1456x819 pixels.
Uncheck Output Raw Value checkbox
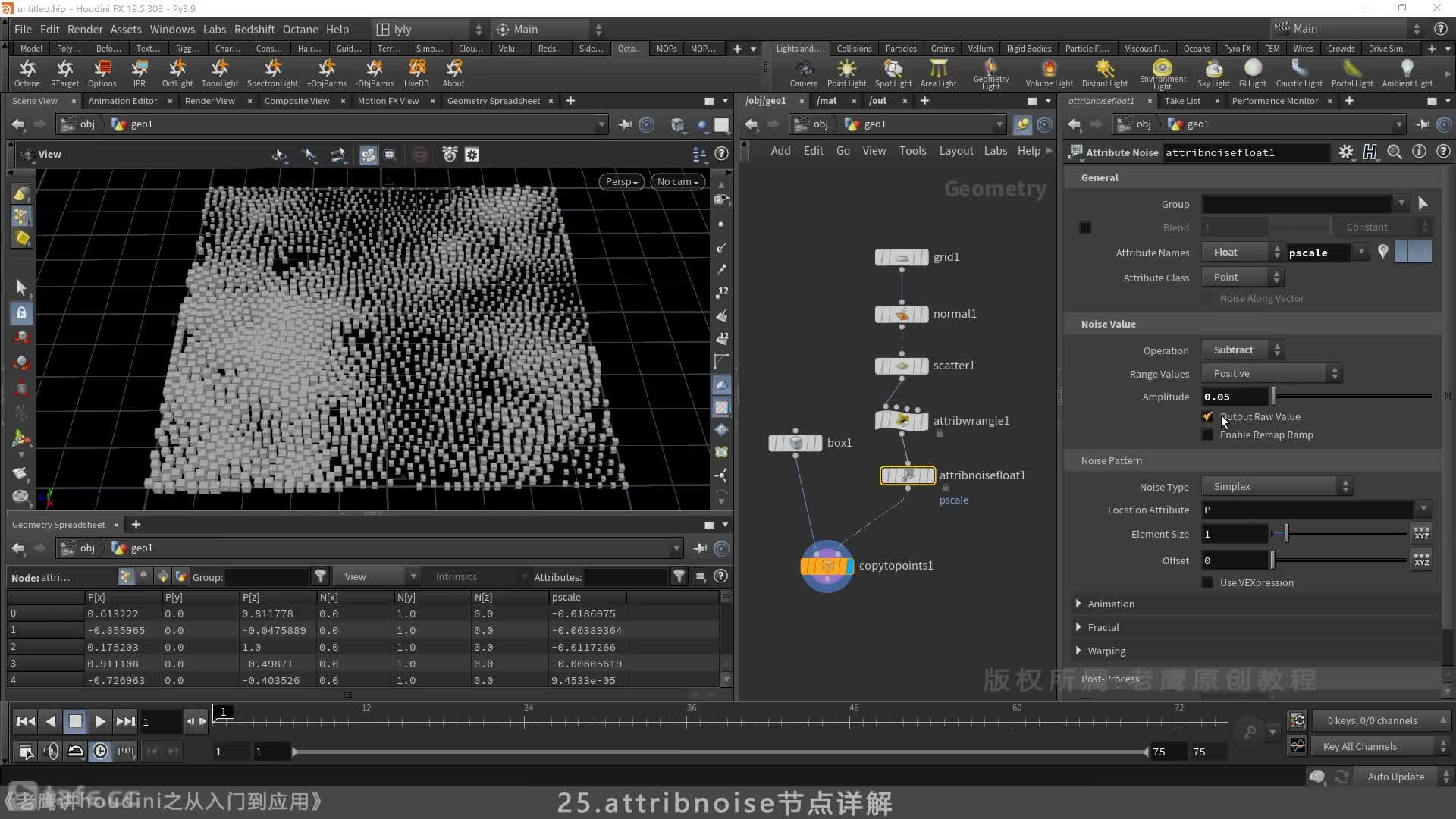click(x=1207, y=416)
